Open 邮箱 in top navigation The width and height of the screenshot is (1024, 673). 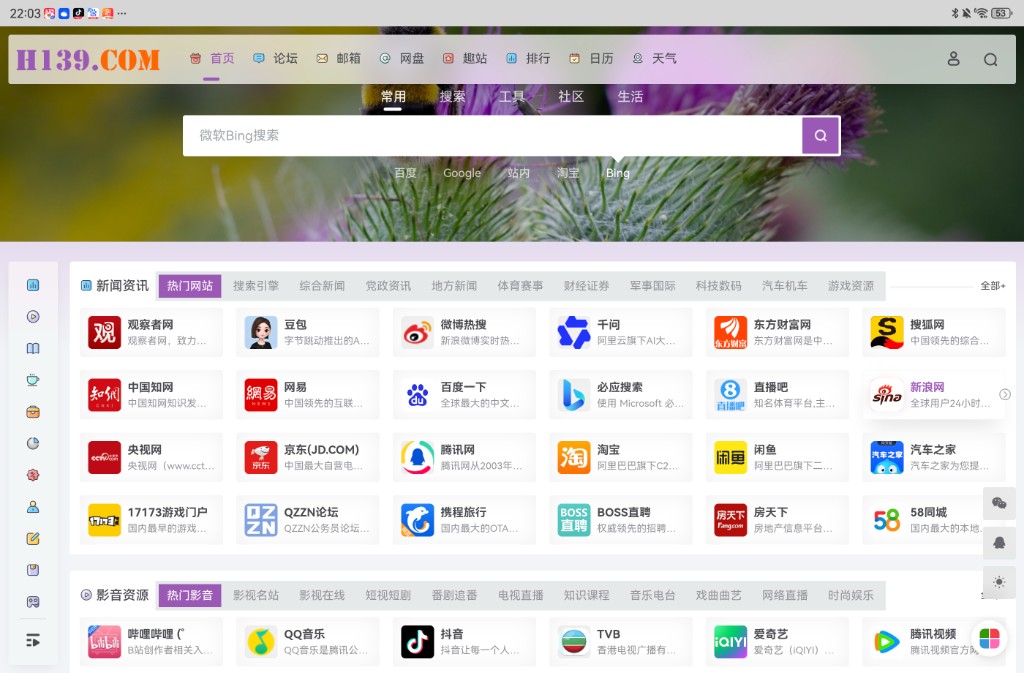point(339,58)
